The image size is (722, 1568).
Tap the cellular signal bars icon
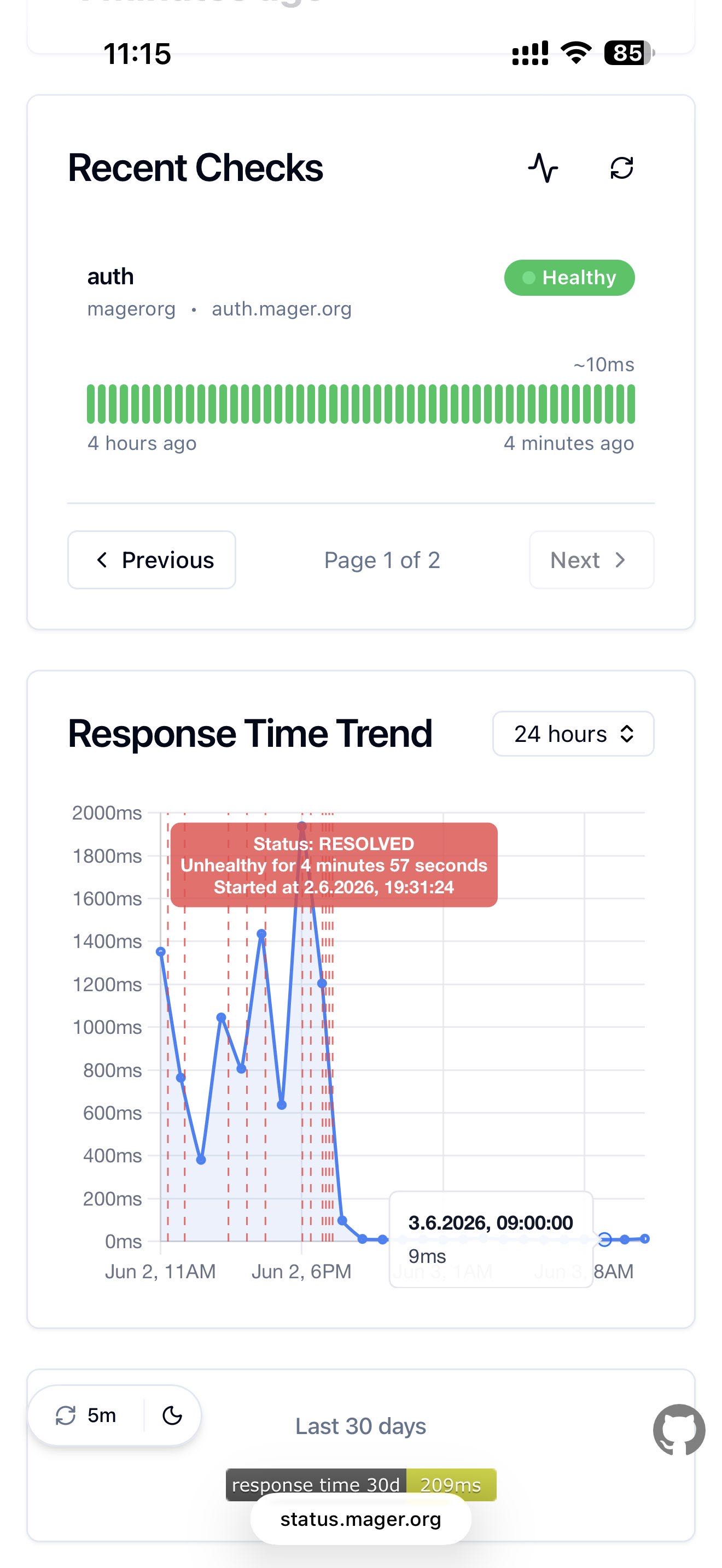[529, 53]
